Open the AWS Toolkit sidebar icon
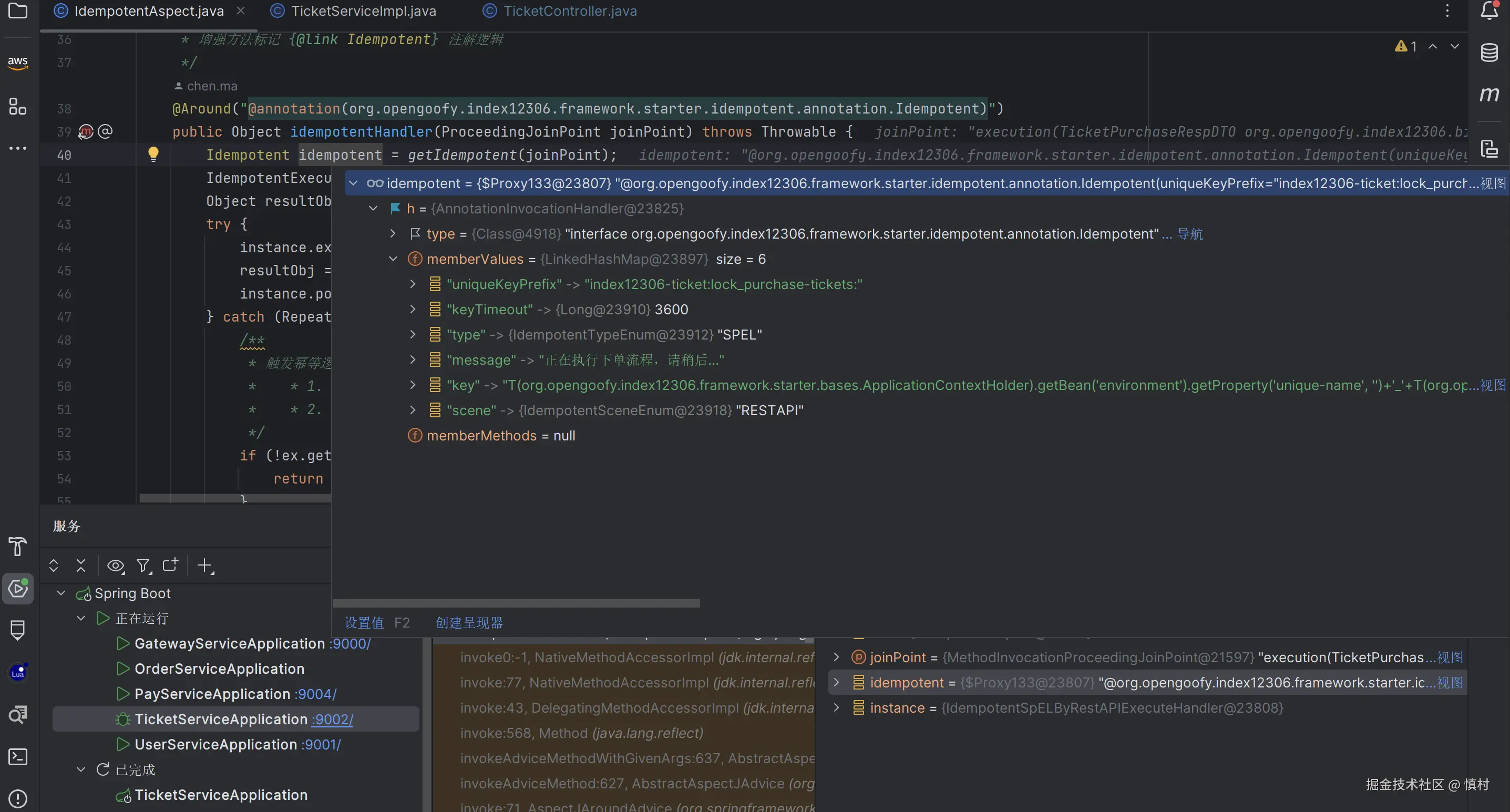1510x812 pixels. click(x=17, y=63)
